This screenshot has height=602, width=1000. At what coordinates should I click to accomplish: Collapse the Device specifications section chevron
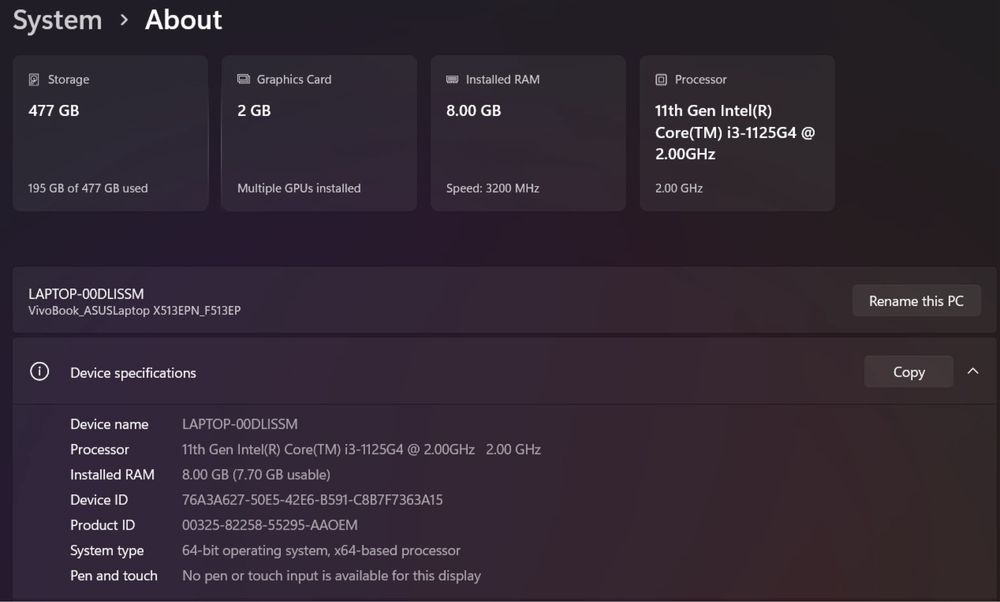[973, 372]
